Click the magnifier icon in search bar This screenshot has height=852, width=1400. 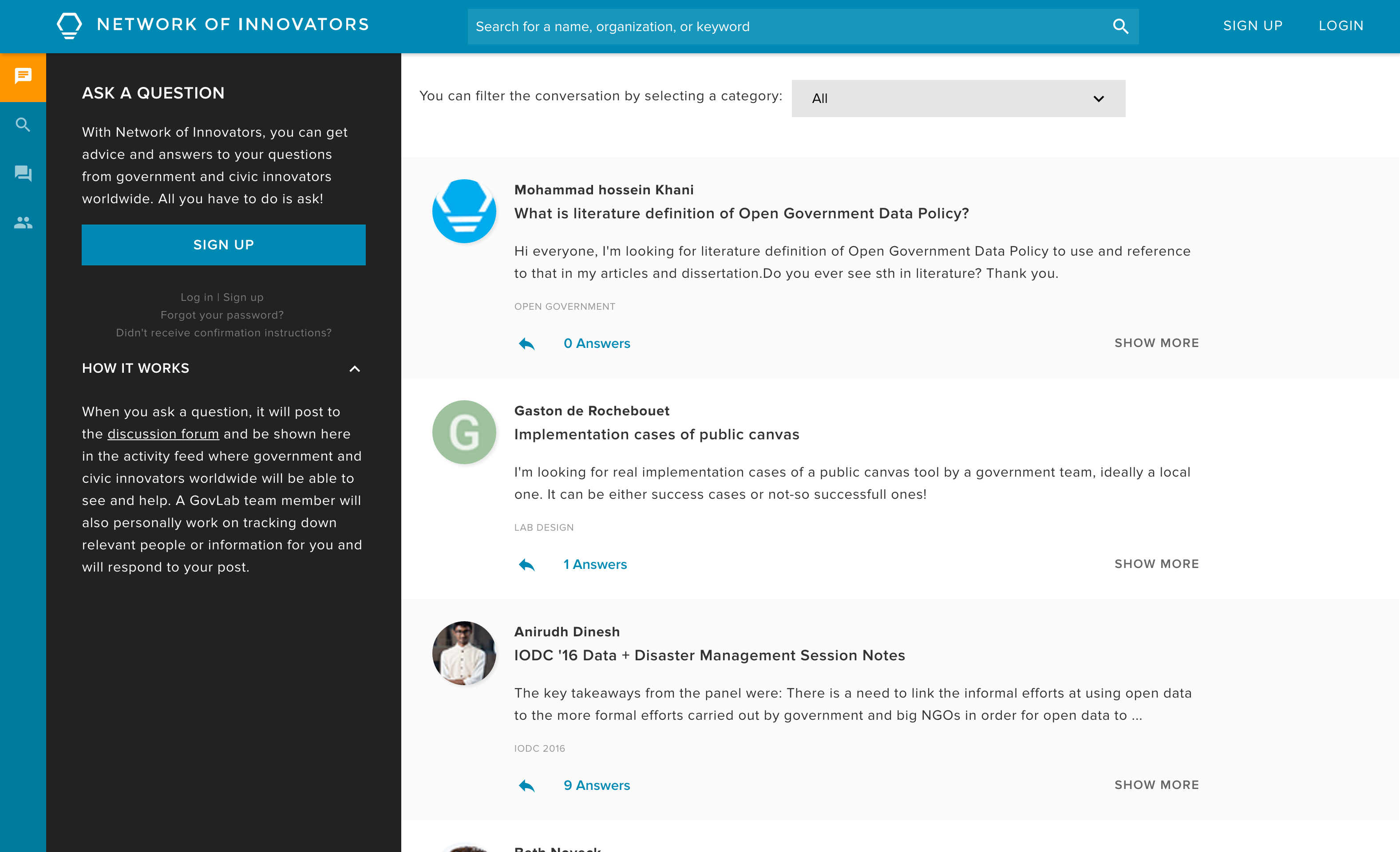coord(1120,26)
